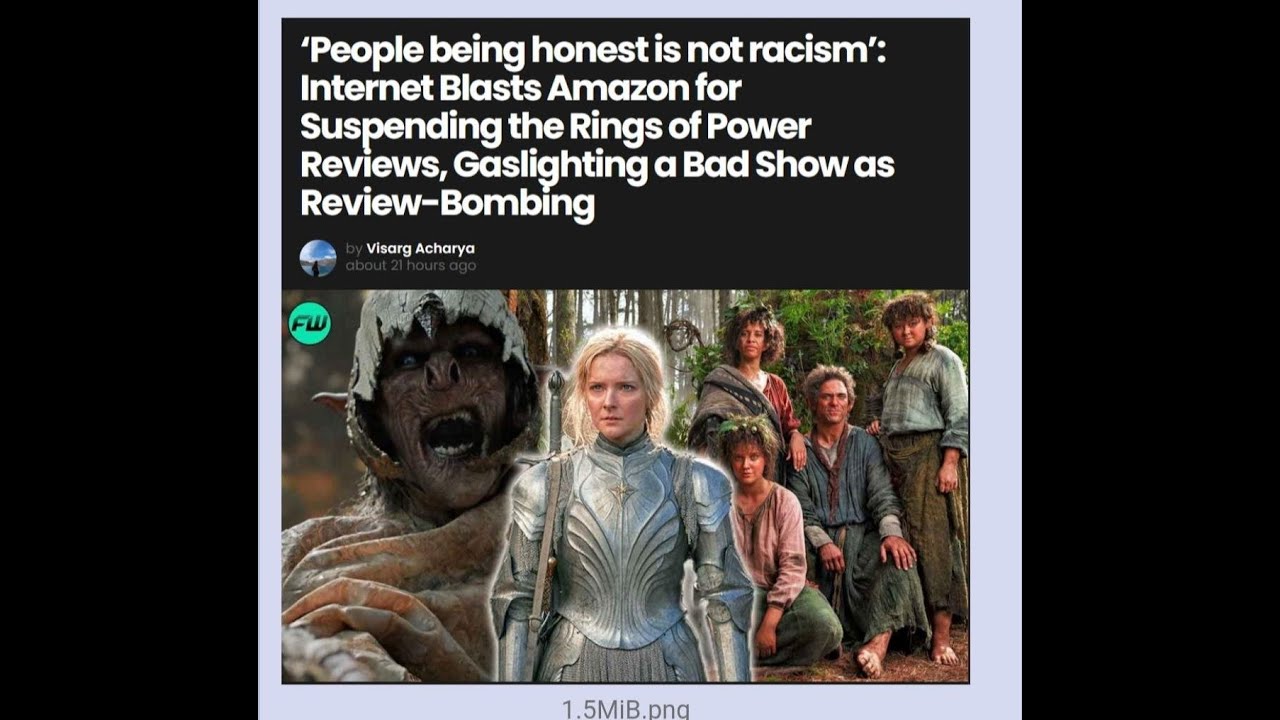The height and width of the screenshot is (720, 1280).
Task: Click the 'Review-Bombing' last line of the headline
Action: (447, 203)
